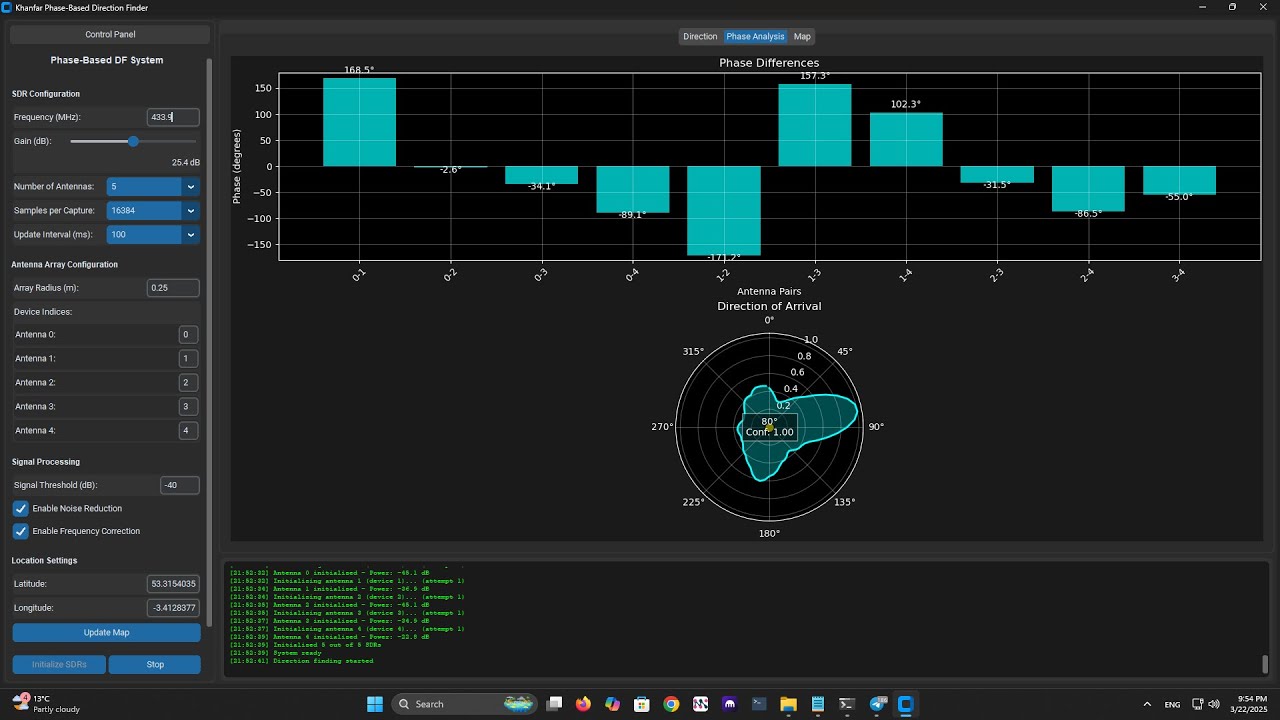
Task: Disable the Enable Noise Reduction checkbox
Action: point(21,508)
